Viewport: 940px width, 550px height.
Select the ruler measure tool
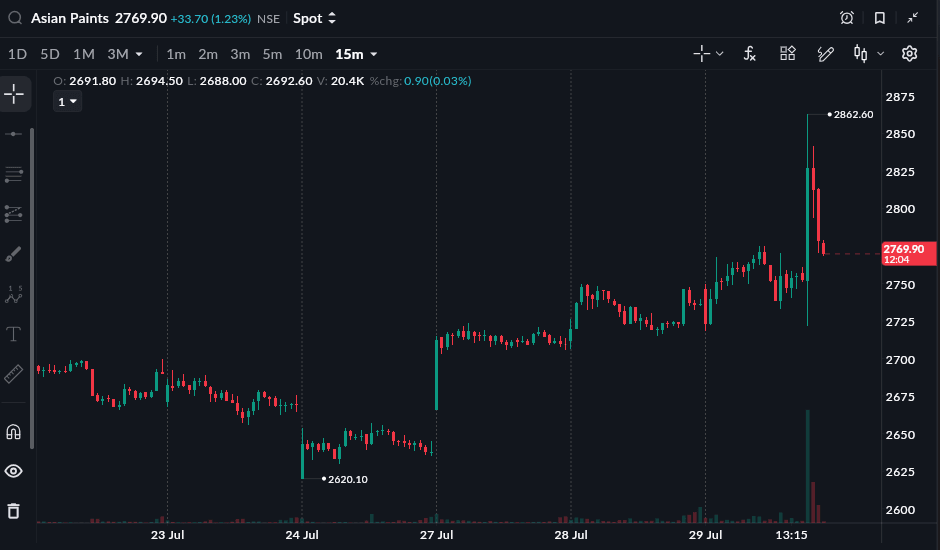pyautogui.click(x=14, y=374)
